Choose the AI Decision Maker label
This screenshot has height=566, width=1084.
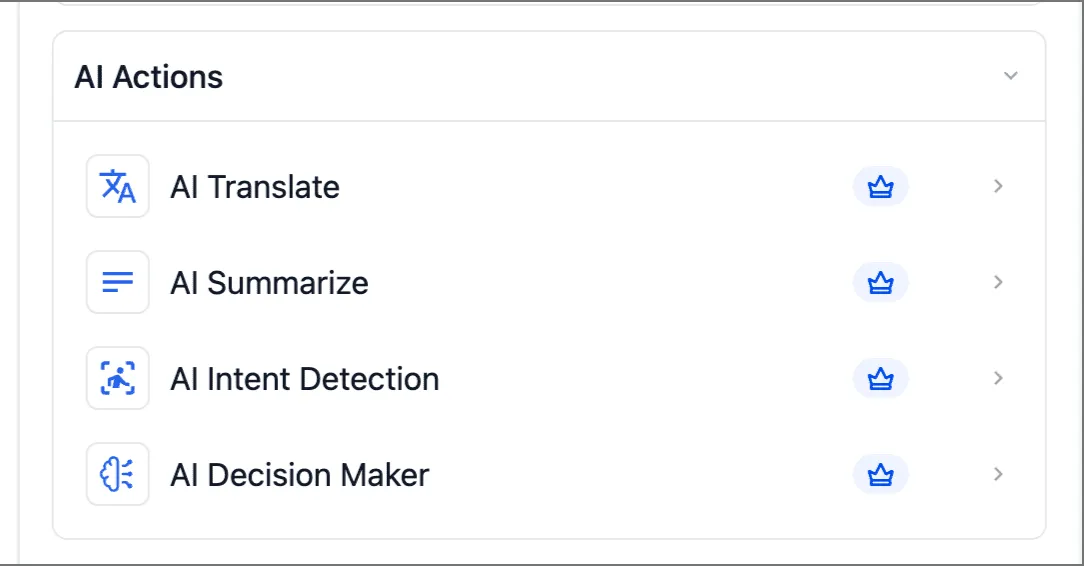pyautogui.click(x=300, y=475)
